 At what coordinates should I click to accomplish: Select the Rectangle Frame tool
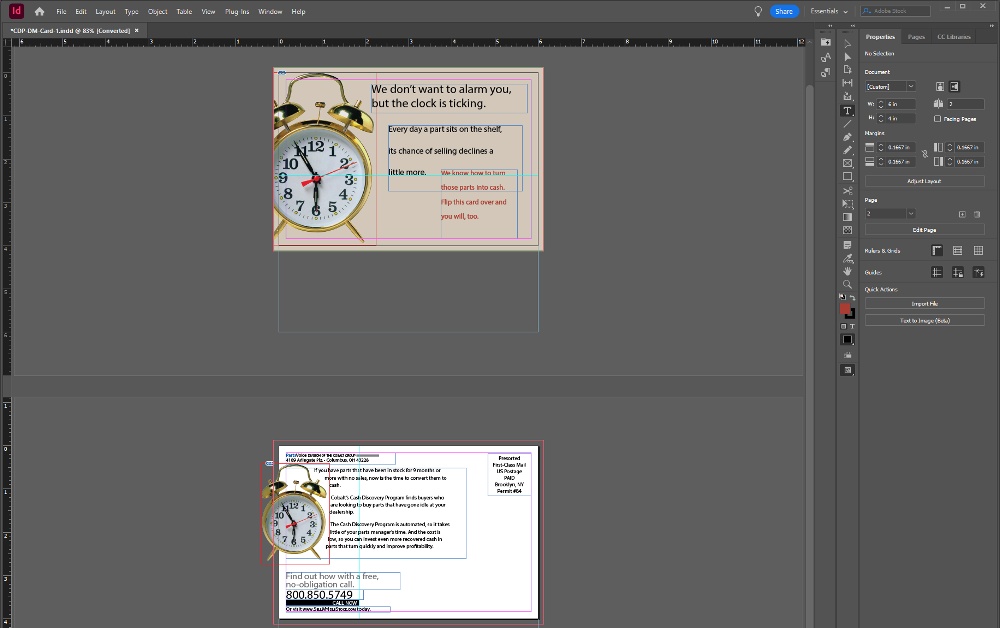(847, 163)
